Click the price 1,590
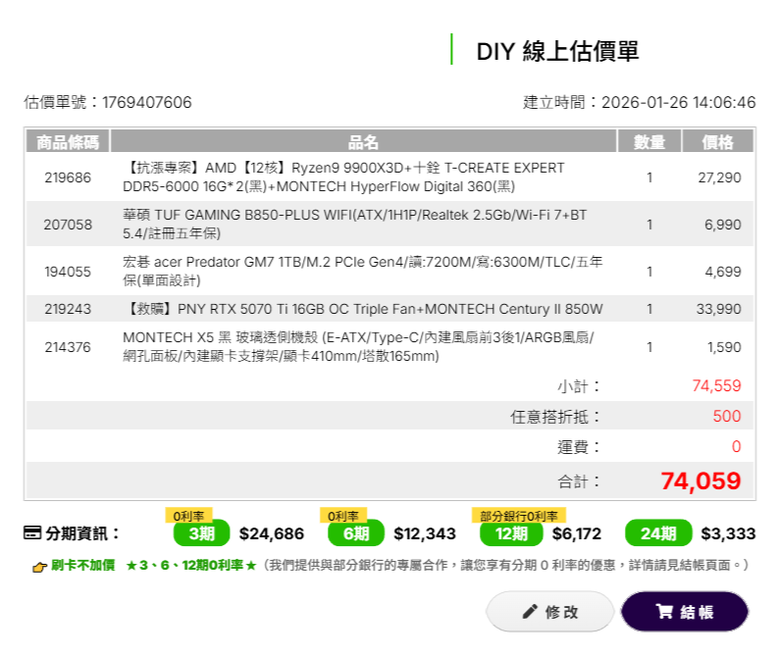Viewport: 780px width, 656px height. tap(724, 347)
